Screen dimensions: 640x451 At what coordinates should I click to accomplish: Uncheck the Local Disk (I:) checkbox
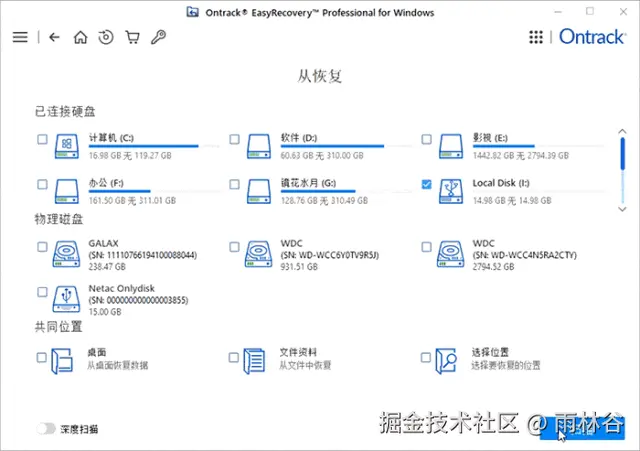click(x=427, y=184)
